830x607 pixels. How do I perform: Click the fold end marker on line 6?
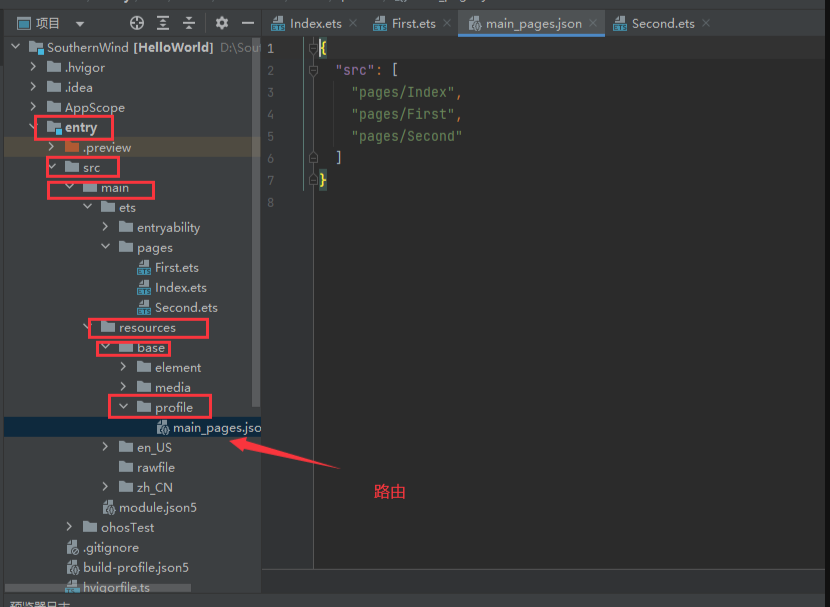[x=313, y=158]
